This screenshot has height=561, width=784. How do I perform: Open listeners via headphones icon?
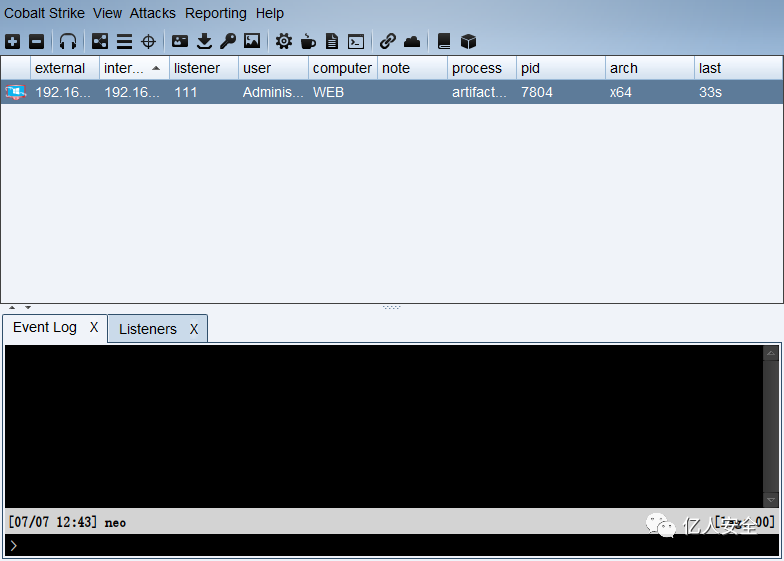click(68, 42)
